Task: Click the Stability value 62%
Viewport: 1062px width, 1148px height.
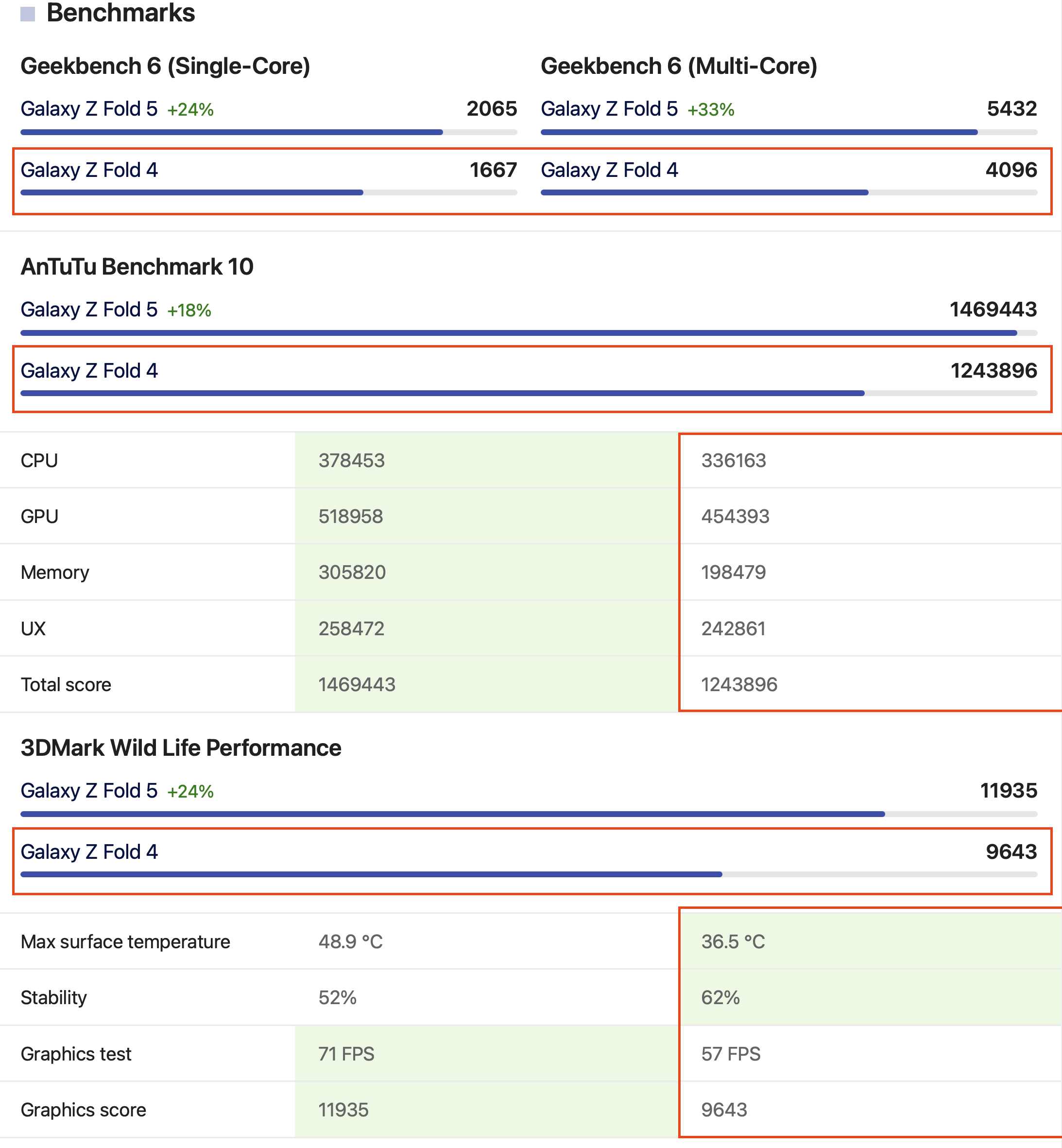Action: (x=720, y=997)
